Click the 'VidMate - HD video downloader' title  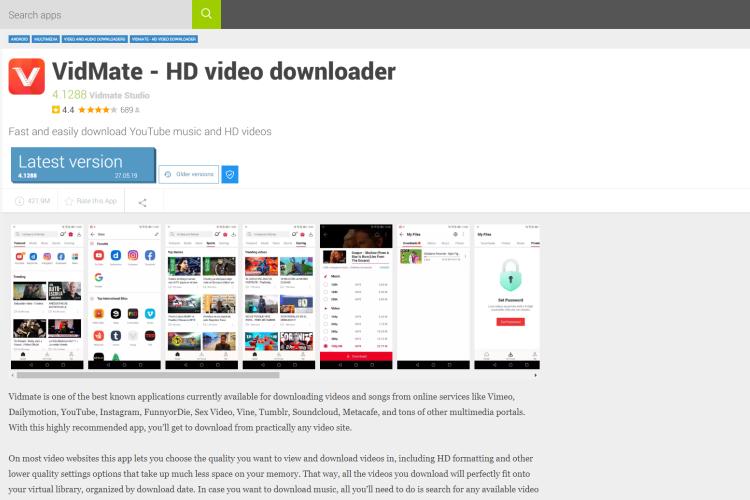(x=223, y=72)
